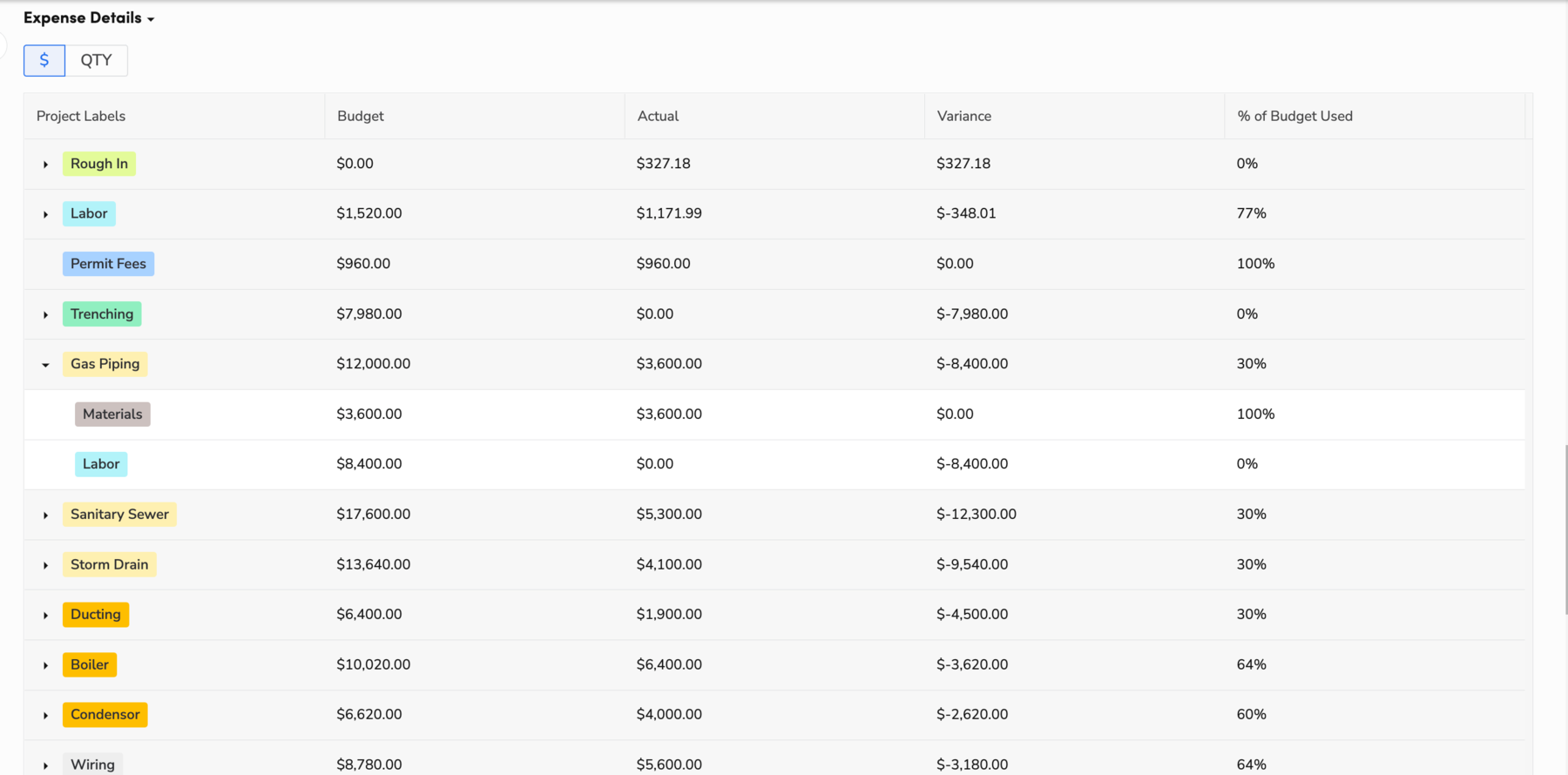Click the Budget column header

click(x=360, y=116)
